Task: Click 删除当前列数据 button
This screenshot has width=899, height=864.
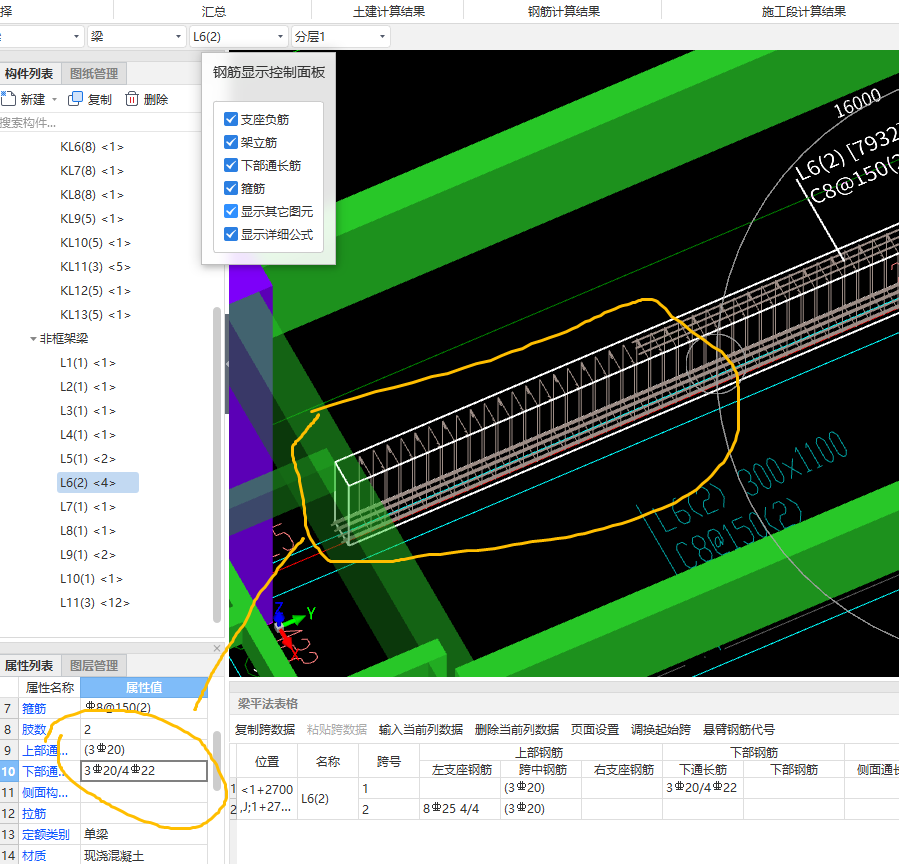Action: coord(517,729)
